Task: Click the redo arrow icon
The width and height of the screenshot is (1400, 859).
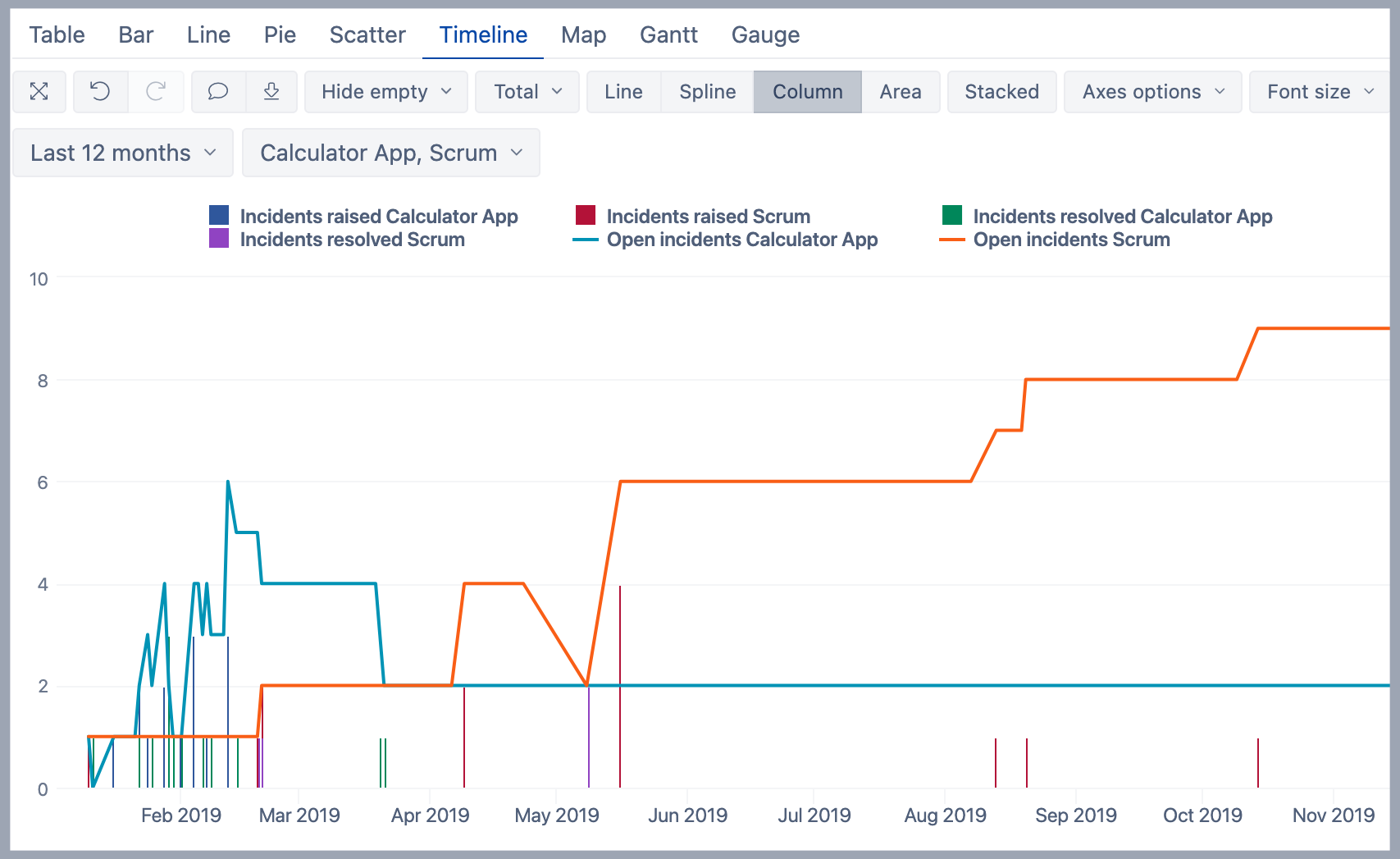Action: coord(156,92)
